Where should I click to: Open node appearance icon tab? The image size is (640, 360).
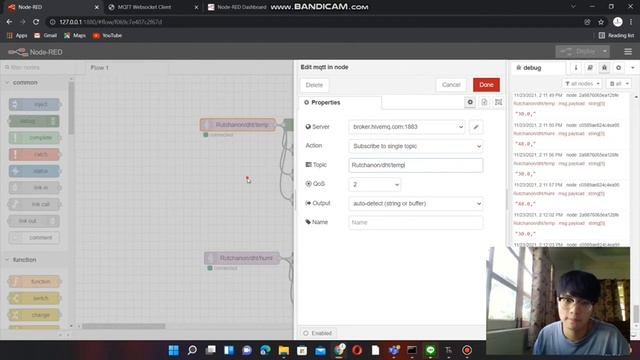pyautogui.click(x=498, y=102)
